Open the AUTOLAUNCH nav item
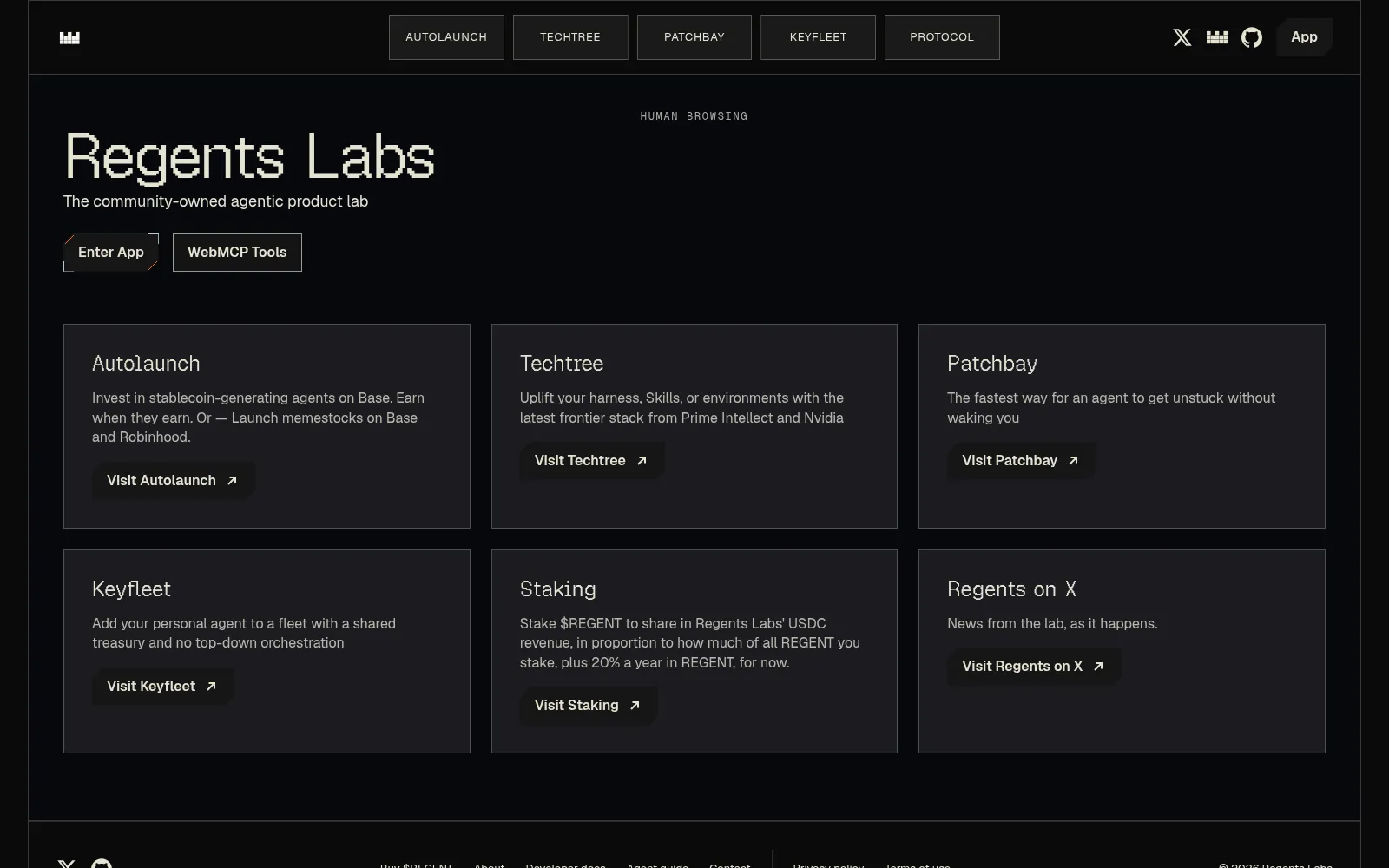This screenshot has width=1389, height=868. (446, 37)
